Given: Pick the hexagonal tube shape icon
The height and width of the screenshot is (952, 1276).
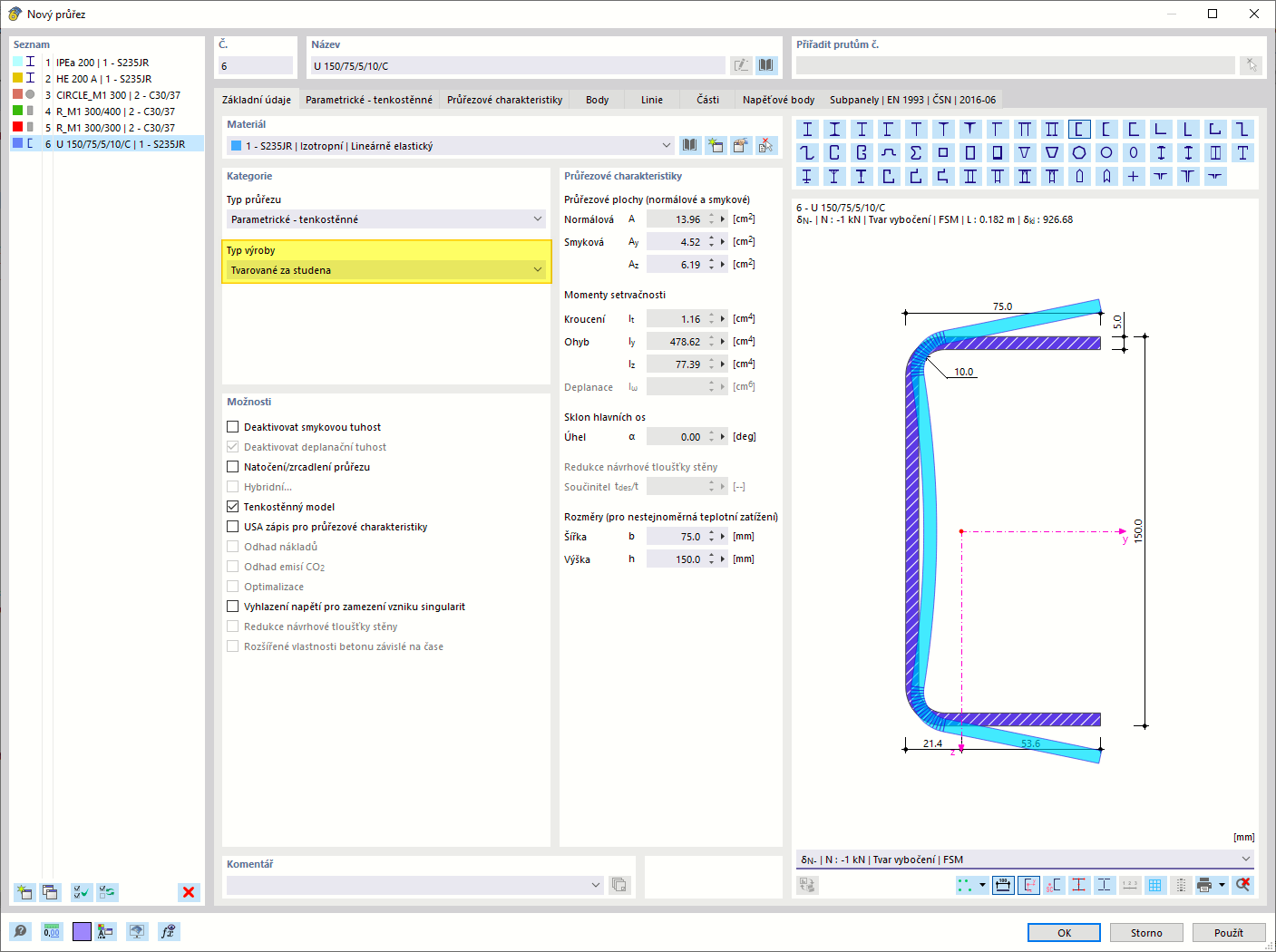Looking at the screenshot, I should click(1079, 153).
